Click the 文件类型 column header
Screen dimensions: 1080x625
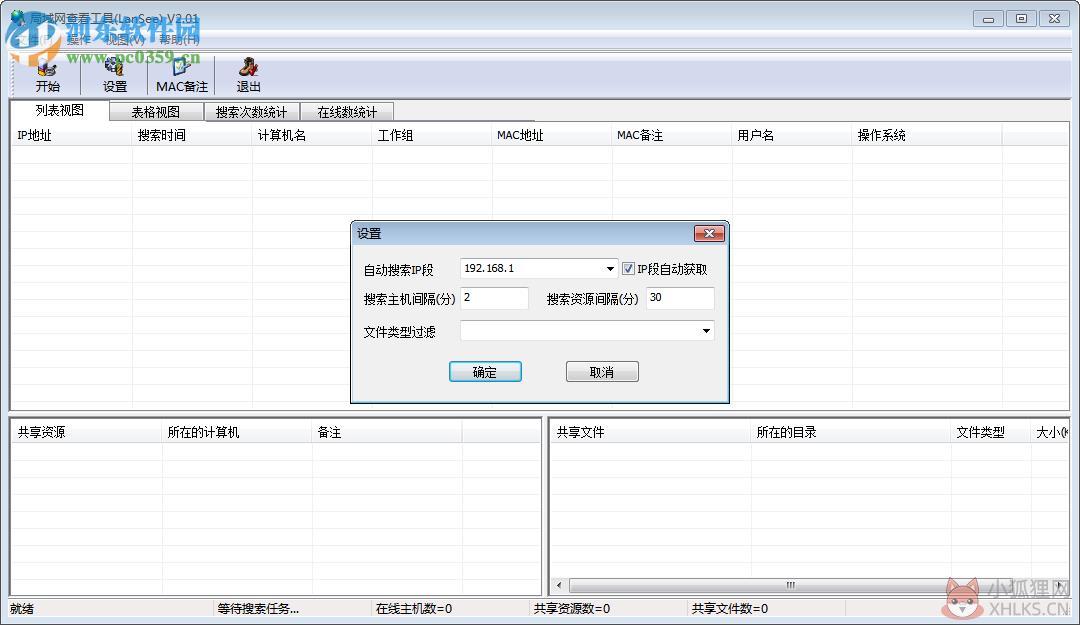990,432
